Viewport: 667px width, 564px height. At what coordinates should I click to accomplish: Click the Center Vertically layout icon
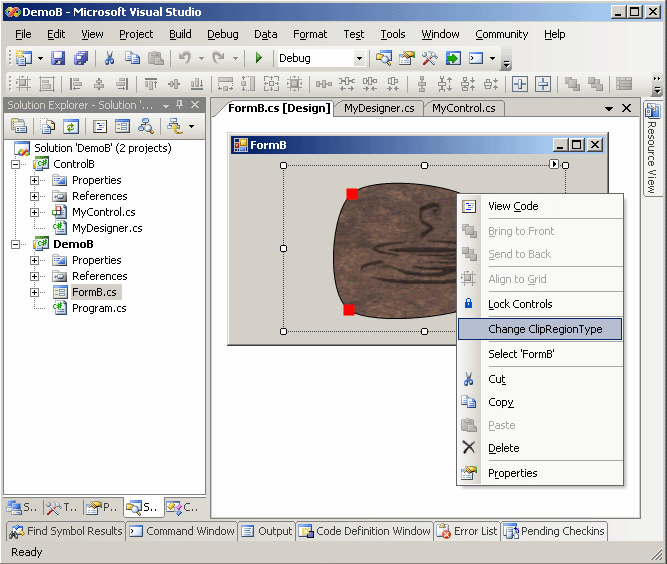[x=543, y=84]
